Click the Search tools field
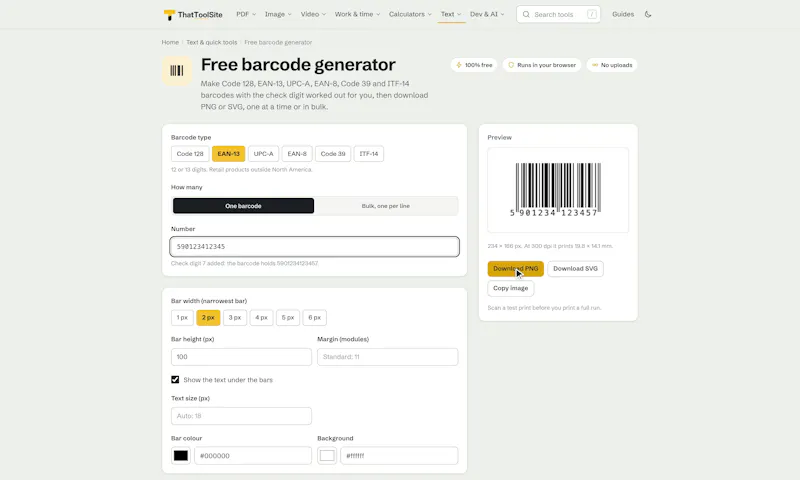The height and width of the screenshot is (480, 800). coord(558,14)
